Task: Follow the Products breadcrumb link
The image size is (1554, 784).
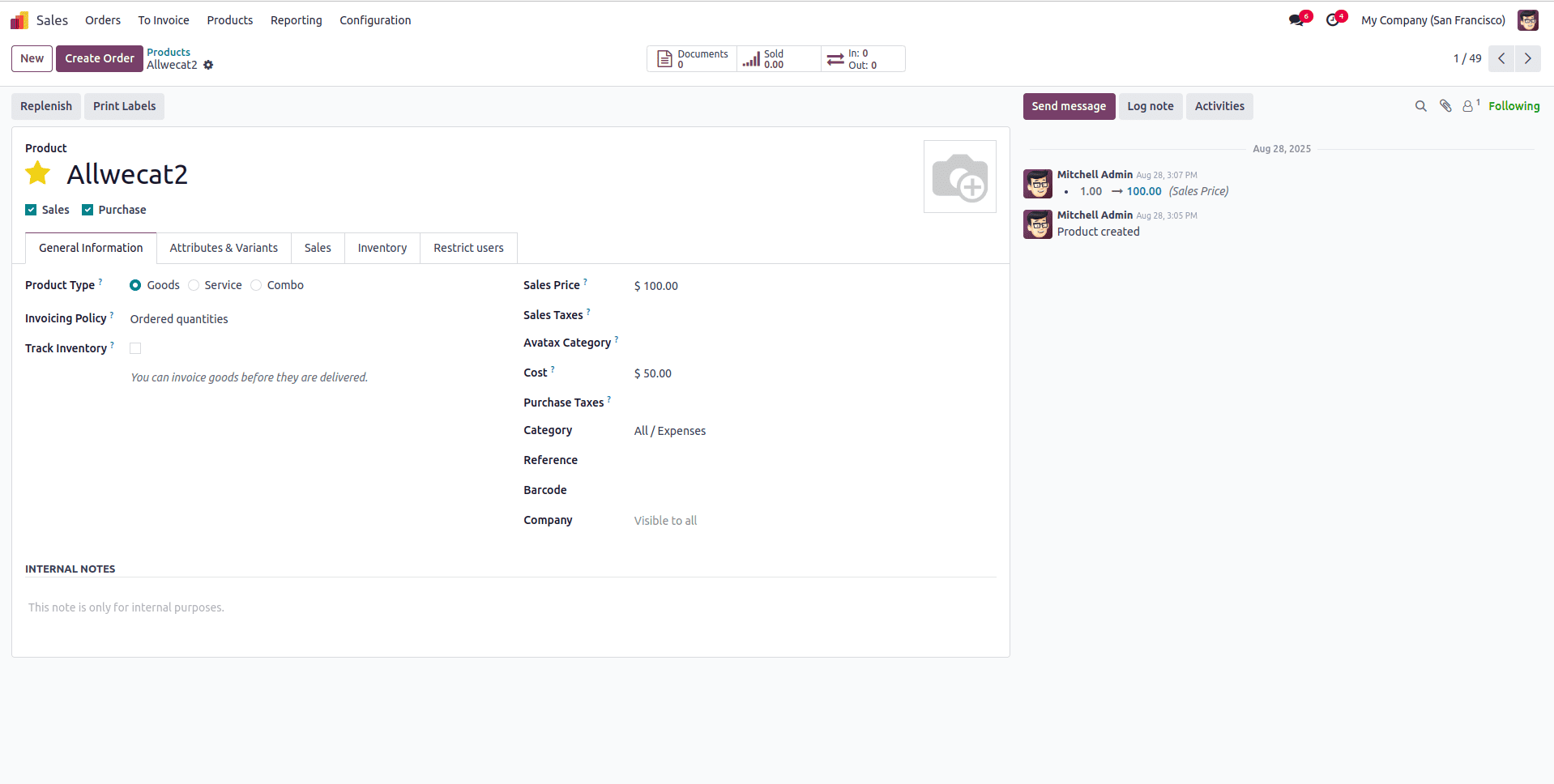Action: coord(169,52)
